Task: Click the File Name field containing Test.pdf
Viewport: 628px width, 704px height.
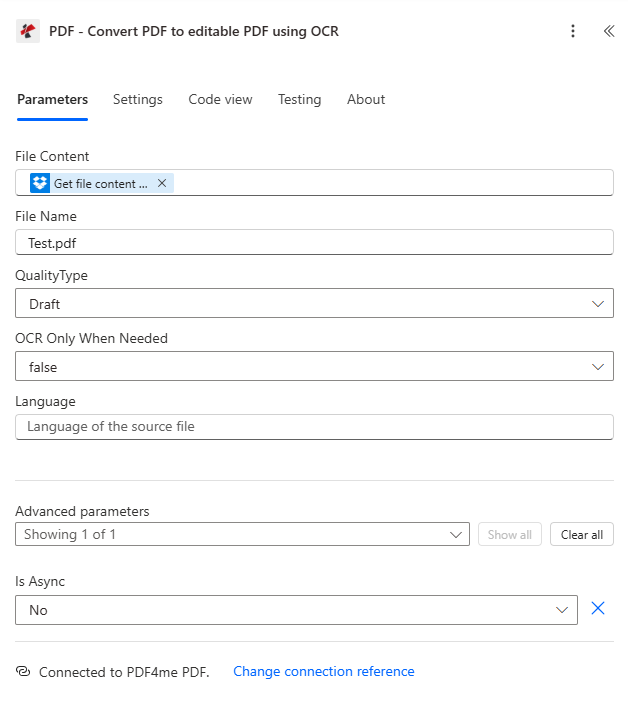Action: tap(314, 243)
